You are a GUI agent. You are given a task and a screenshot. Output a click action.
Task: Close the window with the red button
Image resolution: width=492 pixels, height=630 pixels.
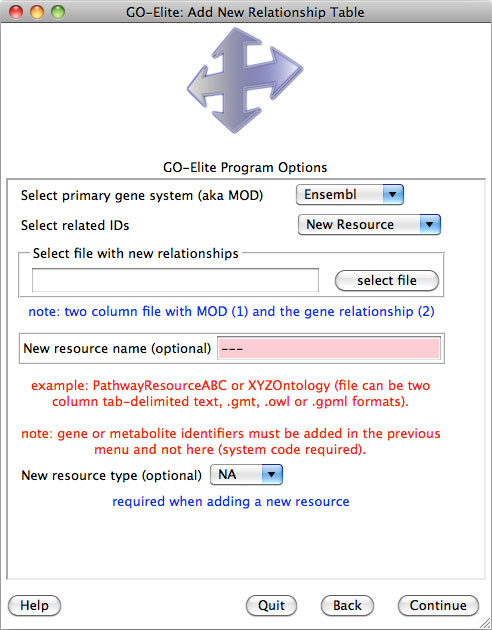coord(16,12)
